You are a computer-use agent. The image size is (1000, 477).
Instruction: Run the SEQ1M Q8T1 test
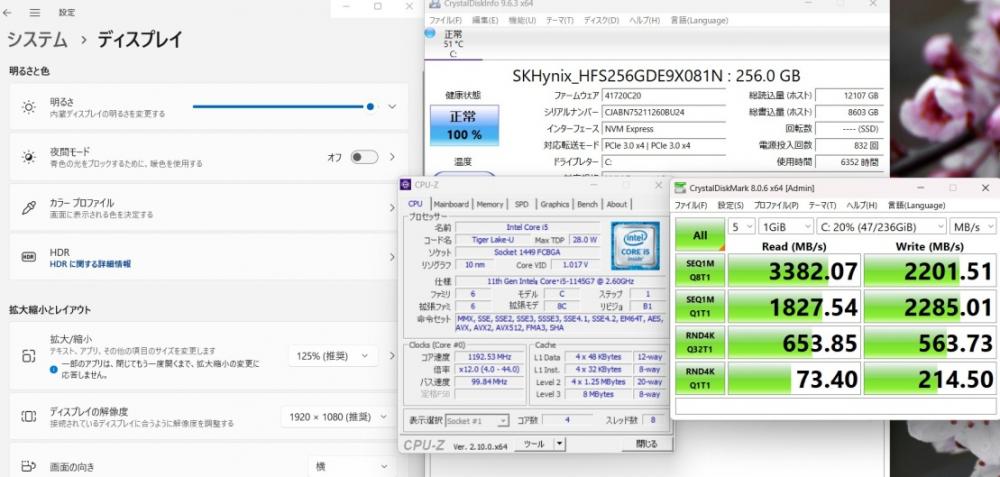coord(700,270)
